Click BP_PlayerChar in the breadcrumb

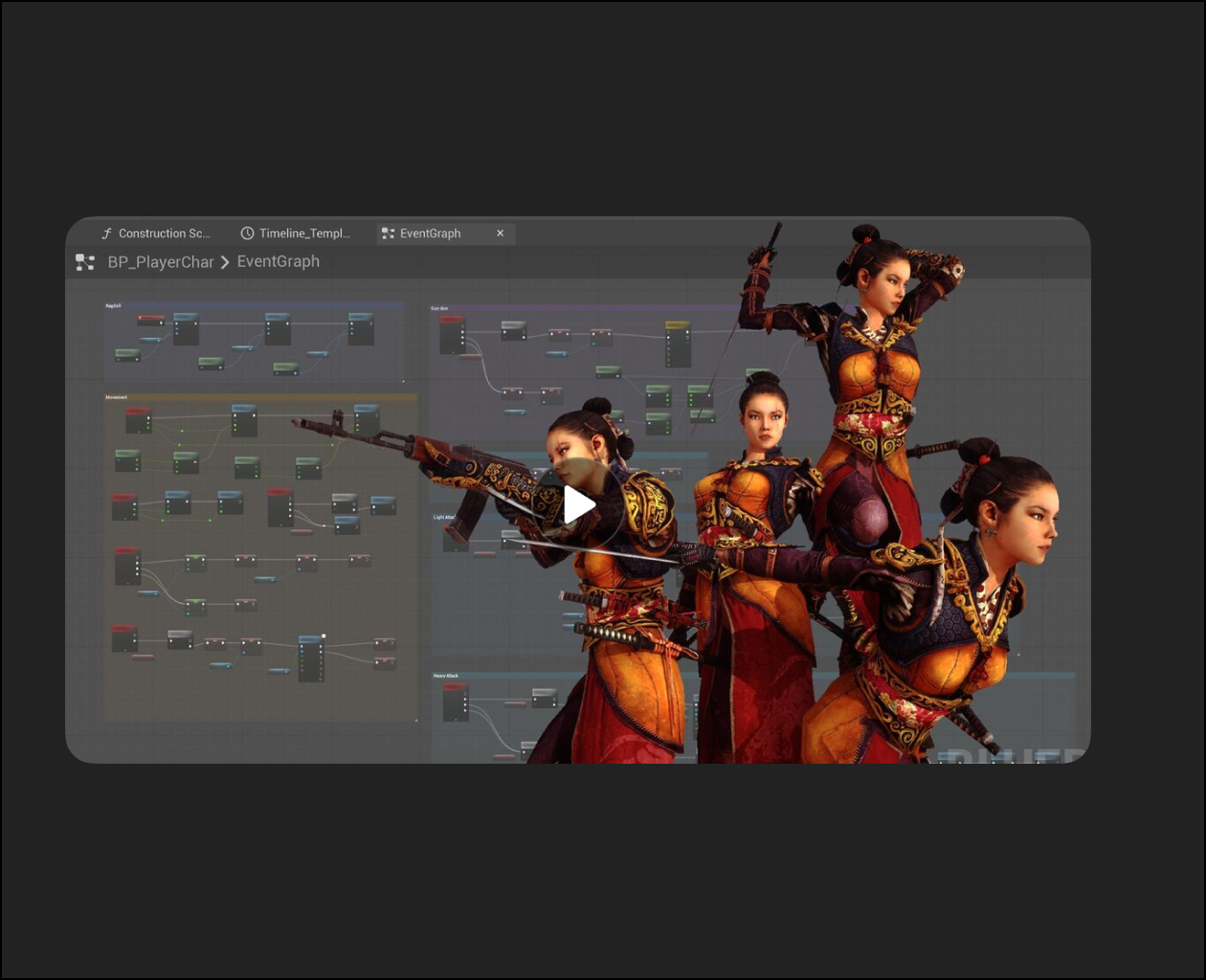pos(160,262)
